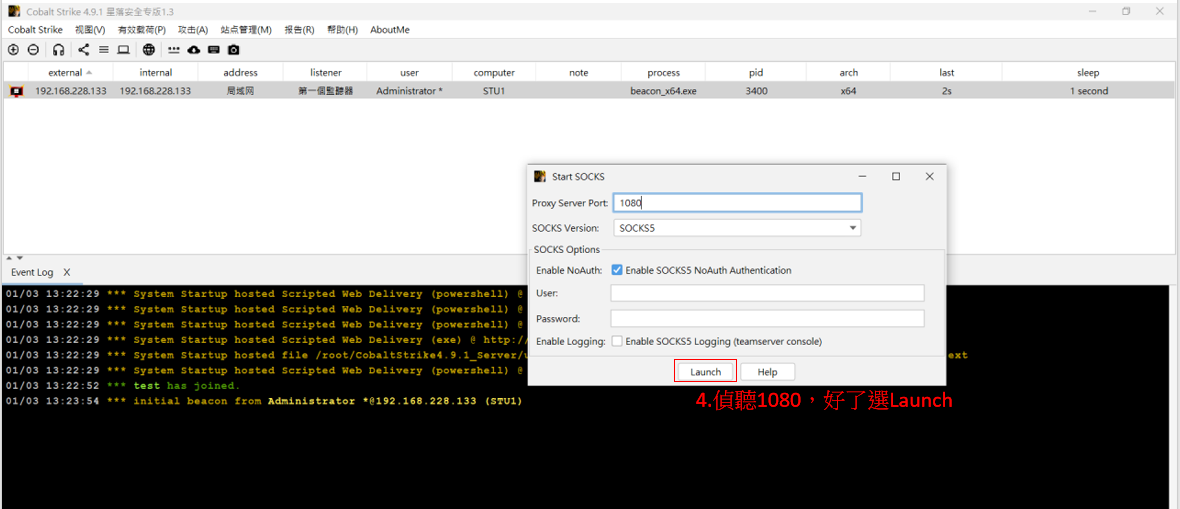Click Cobalt Strike logo in main title bar
Viewport: 1180px width, 509px height.
[14, 11]
